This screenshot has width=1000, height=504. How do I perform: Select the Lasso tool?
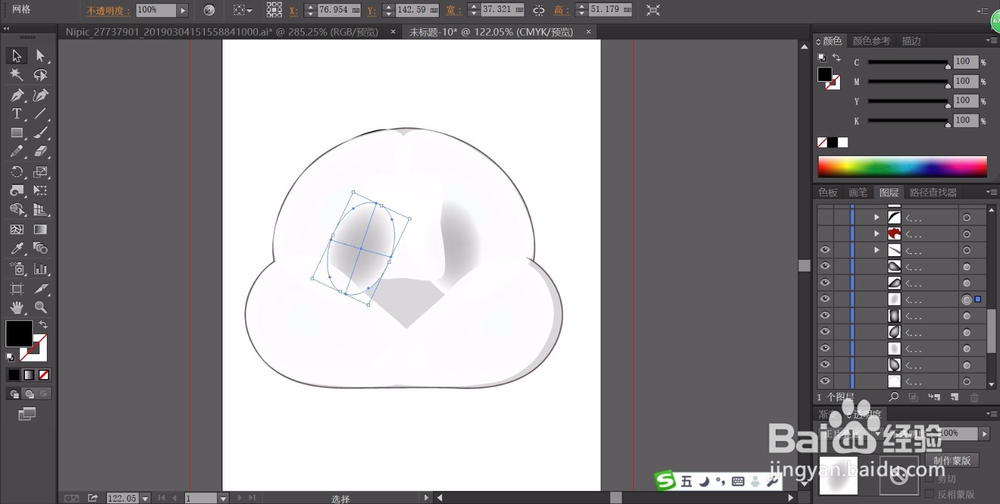coord(41,75)
